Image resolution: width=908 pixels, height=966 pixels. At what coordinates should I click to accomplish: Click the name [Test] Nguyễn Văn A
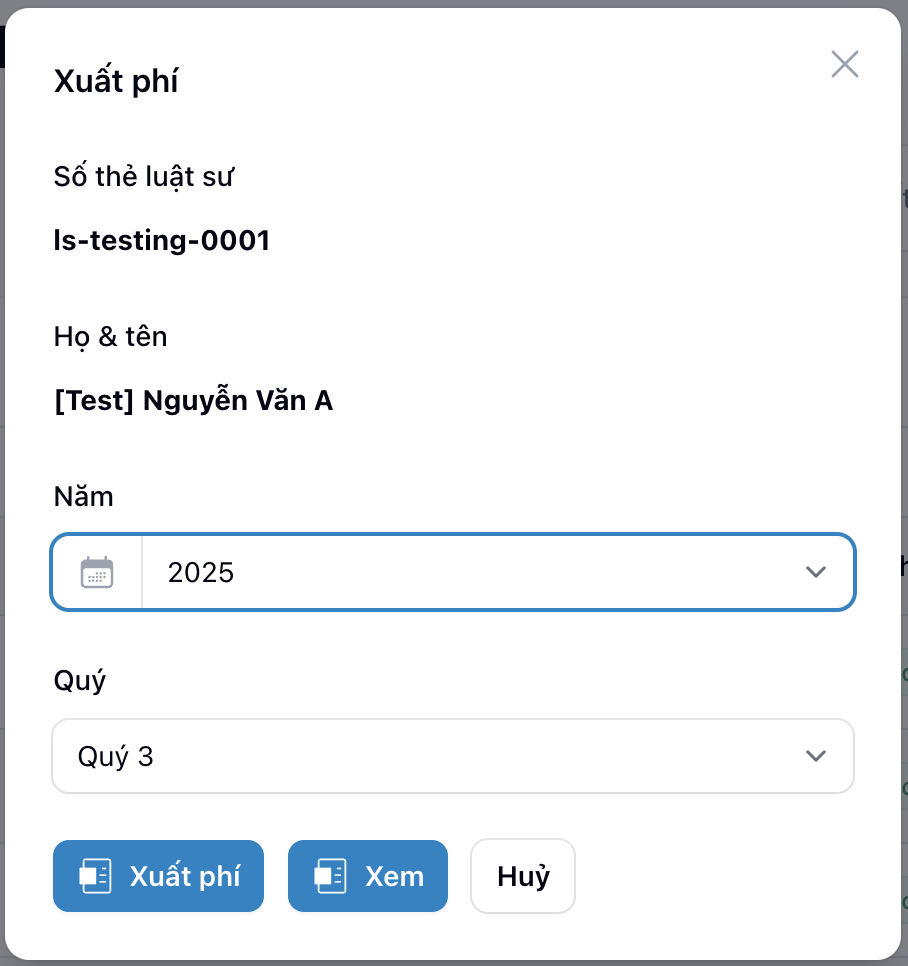click(193, 400)
